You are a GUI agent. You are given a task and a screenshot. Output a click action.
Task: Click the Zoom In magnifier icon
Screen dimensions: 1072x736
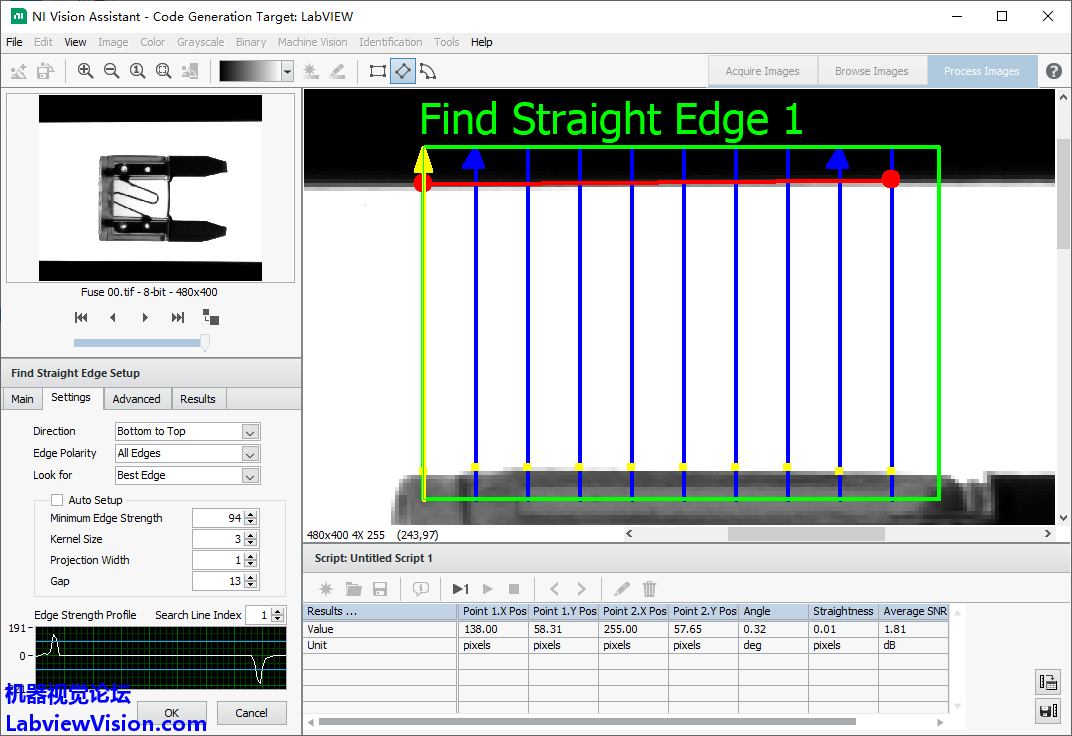click(x=85, y=71)
